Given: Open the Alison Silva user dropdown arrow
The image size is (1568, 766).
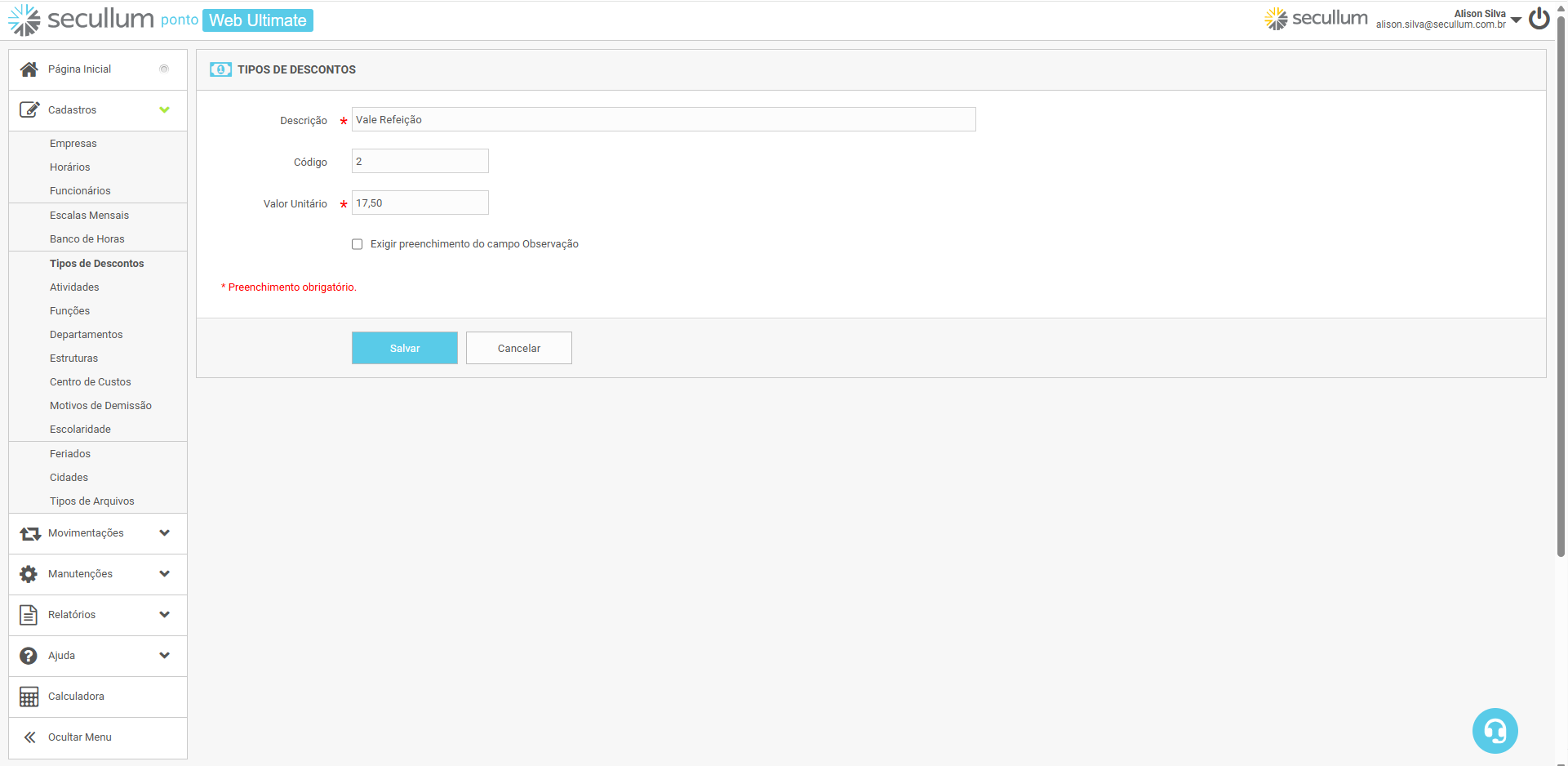Looking at the screenshot, I should point(1516,20).
